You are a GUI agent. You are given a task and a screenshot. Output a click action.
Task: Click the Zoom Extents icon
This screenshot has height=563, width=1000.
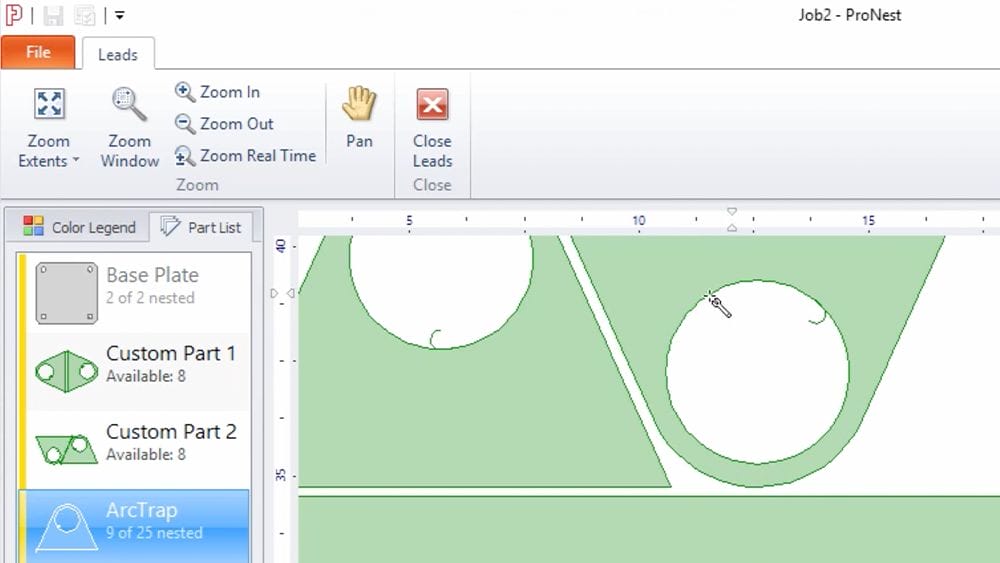[x=48, y=105]
